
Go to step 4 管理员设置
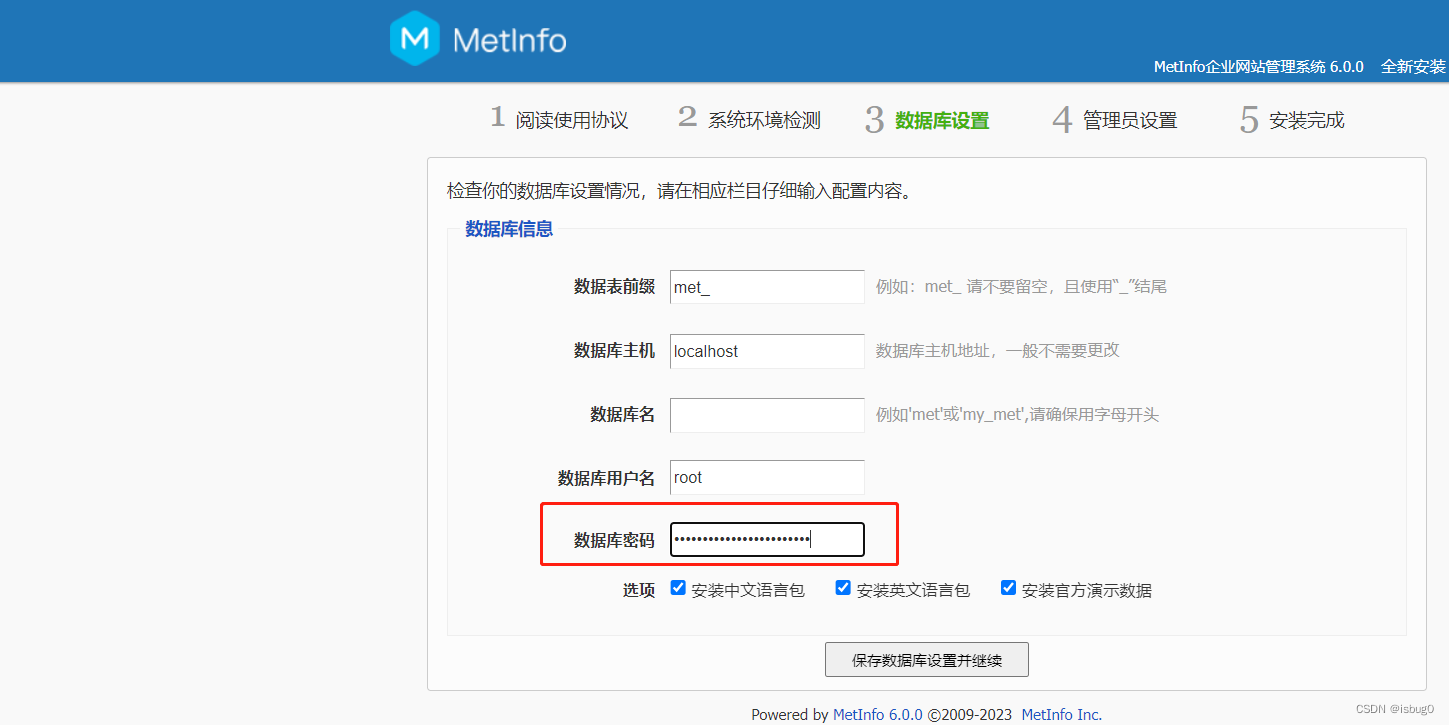1115,120
